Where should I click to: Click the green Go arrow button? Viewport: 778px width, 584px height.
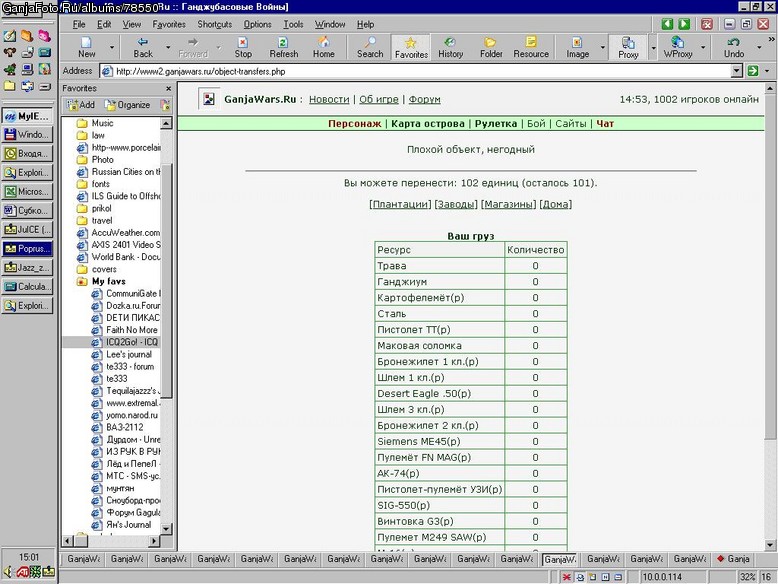click(753, 71)
